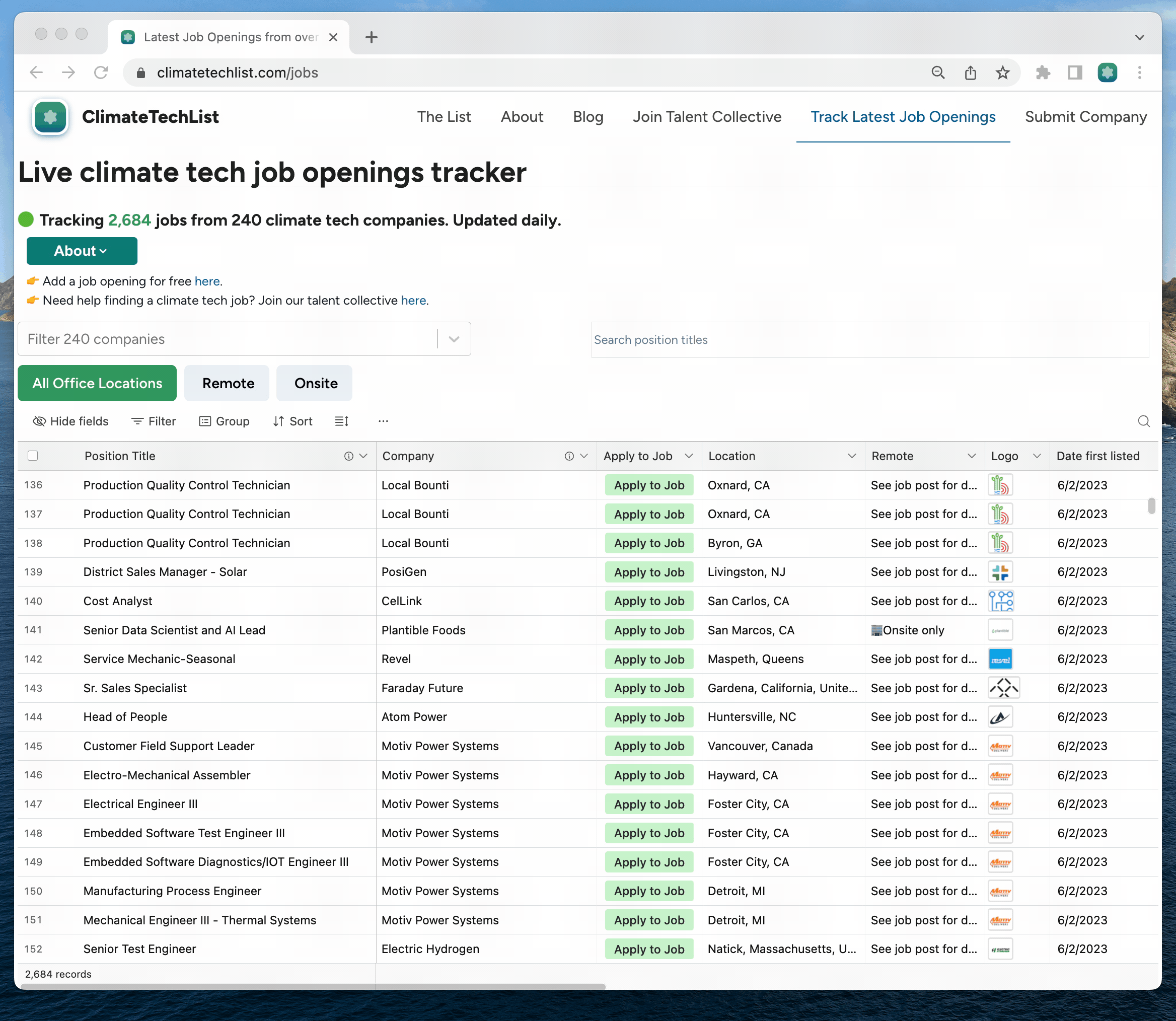Screen dimensions: 1176x1021
Task: Bookmark this page with star icon
Action: (x=1003, y=72)
